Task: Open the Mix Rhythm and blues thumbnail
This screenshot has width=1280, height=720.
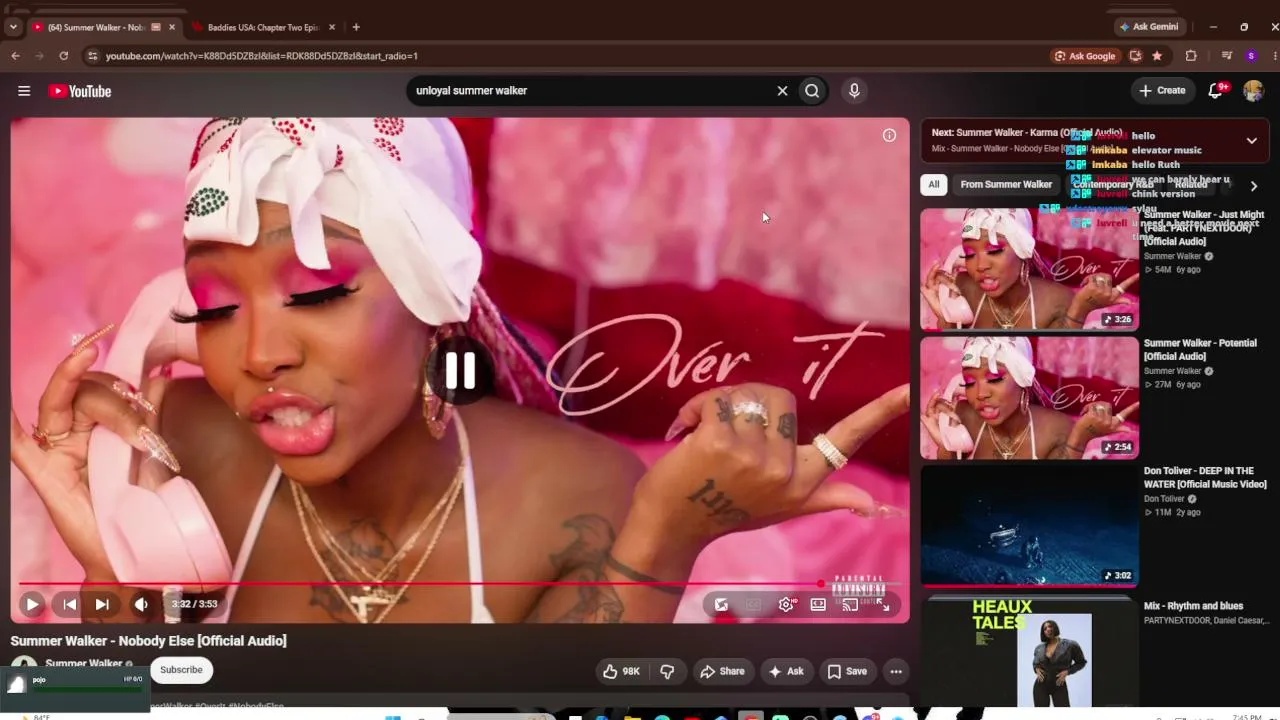Action: [x=1029, y=651]
